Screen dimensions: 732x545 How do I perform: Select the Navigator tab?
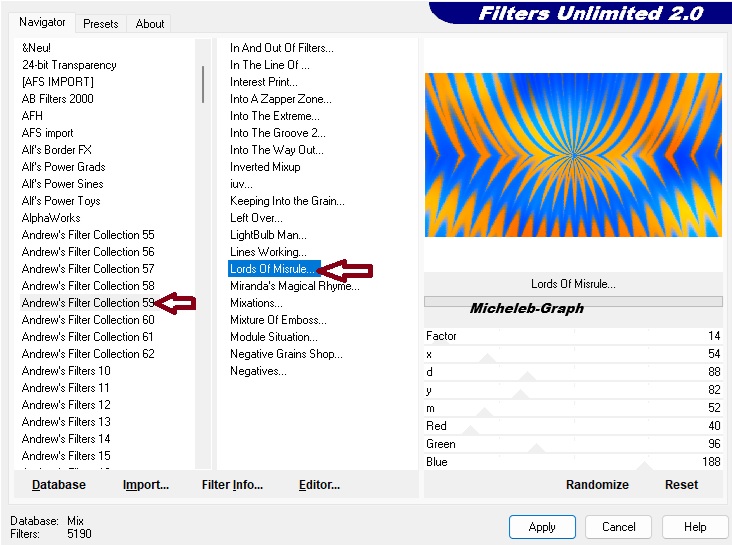point(42,22)
